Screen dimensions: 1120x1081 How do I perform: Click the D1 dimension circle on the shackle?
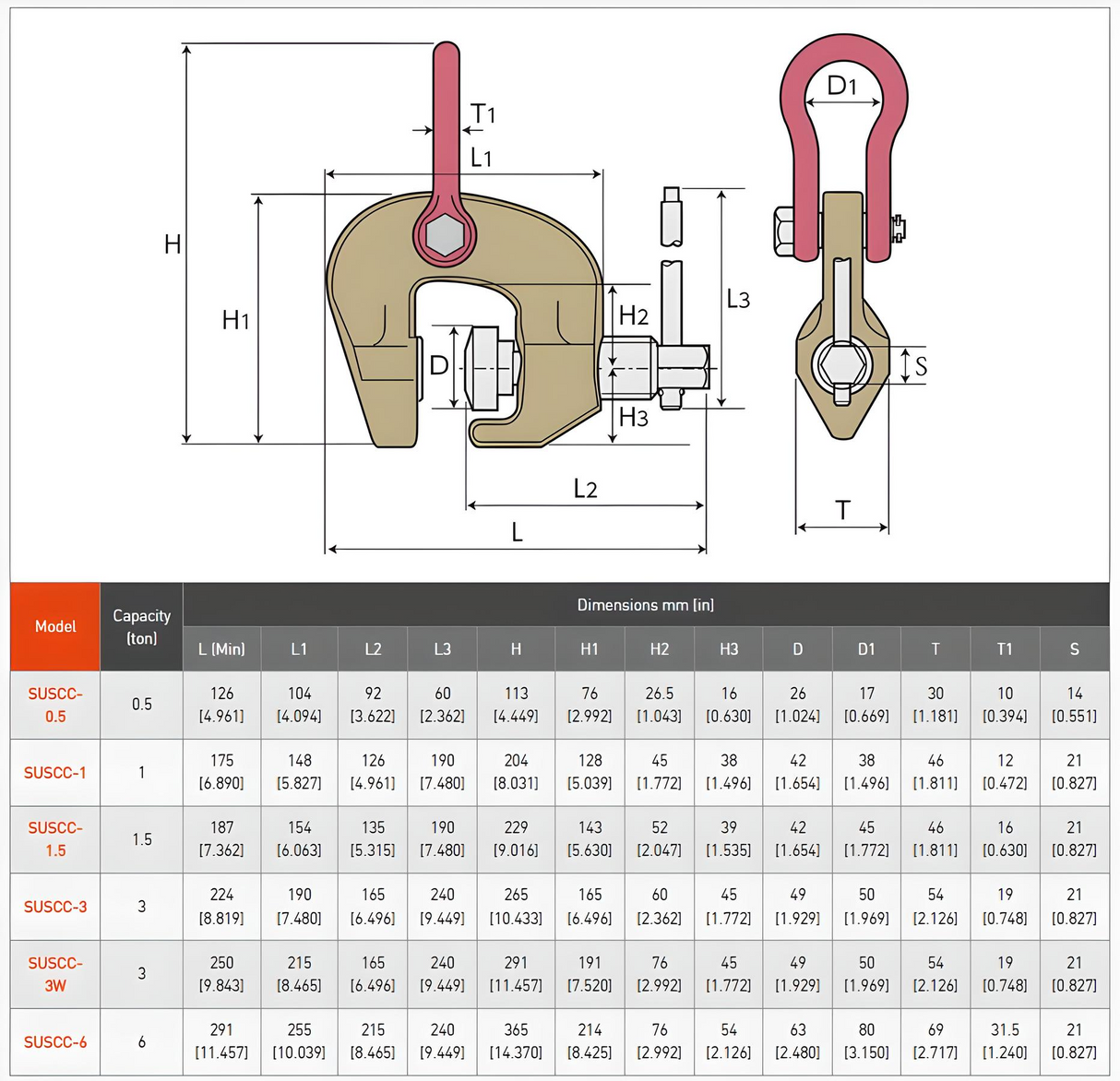point(842,88)
